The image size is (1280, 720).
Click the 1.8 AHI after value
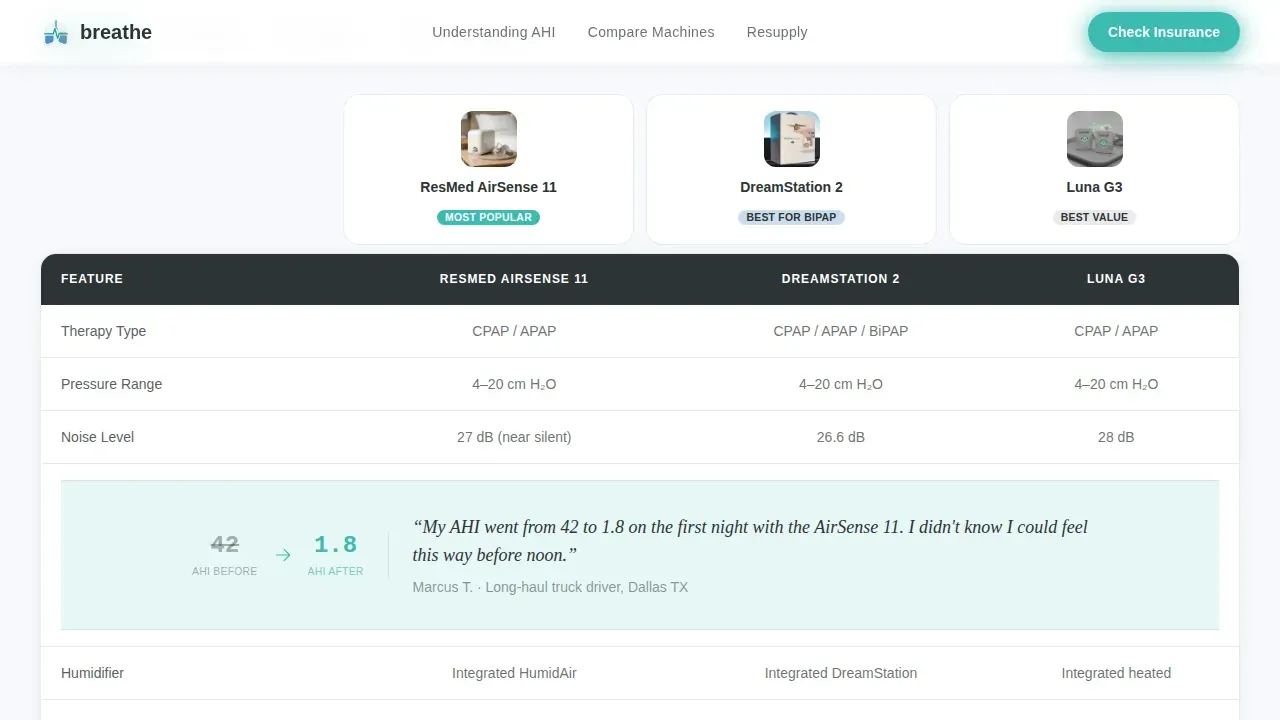336,544
